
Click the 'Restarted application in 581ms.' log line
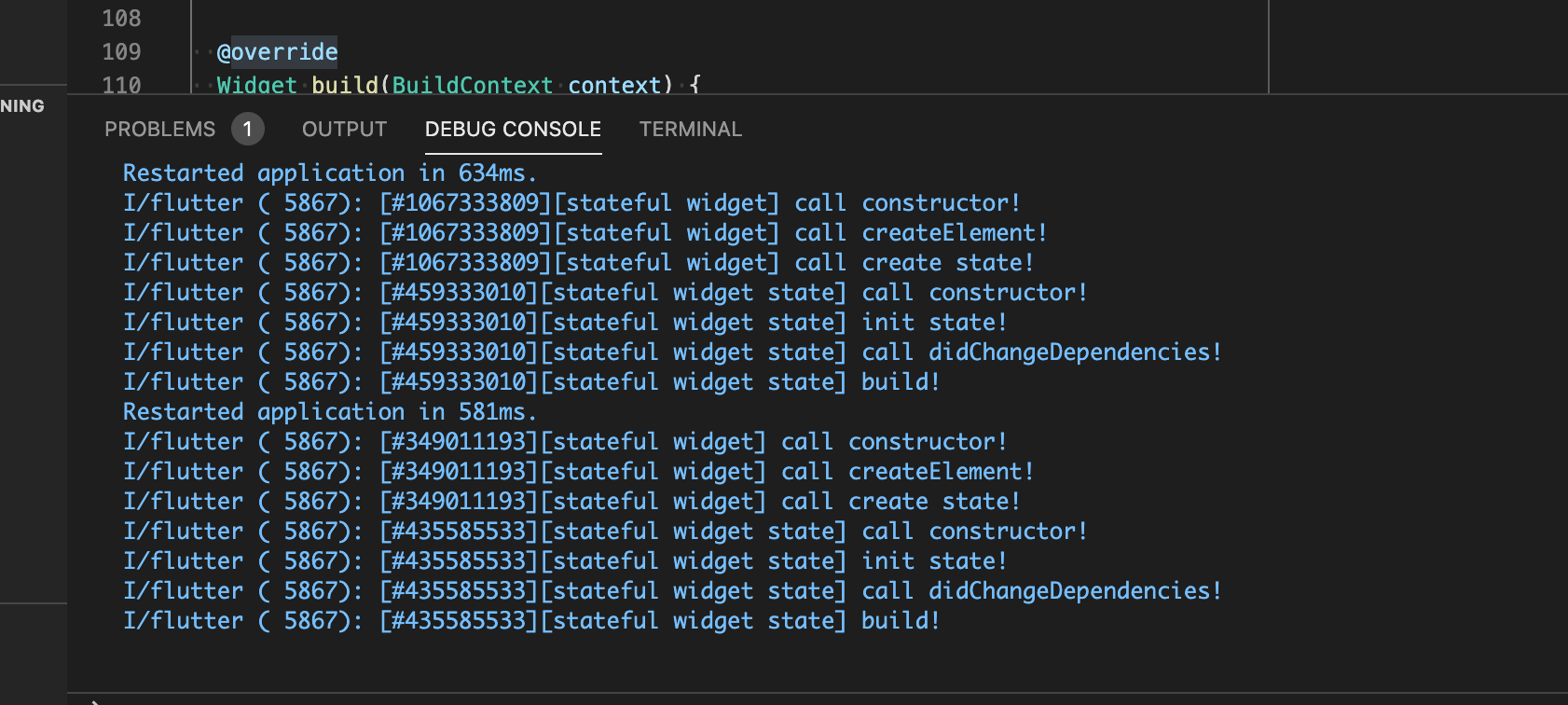pos(329,412)
